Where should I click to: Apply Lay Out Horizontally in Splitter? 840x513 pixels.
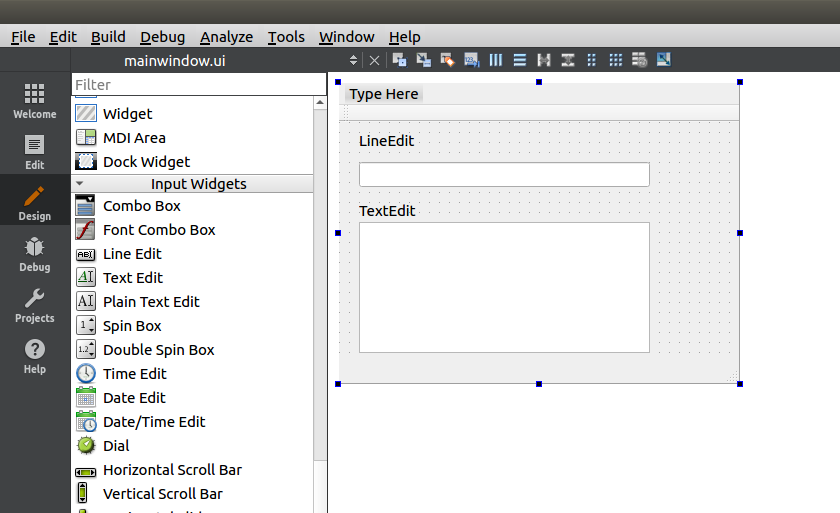(544, 60)
